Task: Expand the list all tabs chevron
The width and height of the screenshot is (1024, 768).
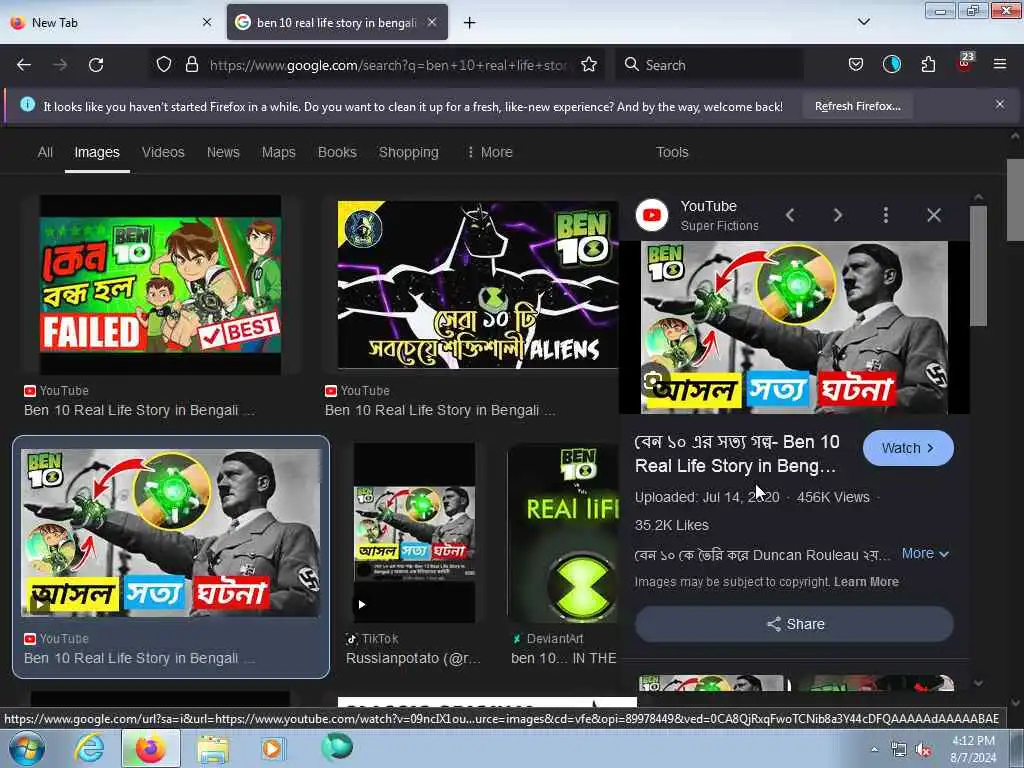Action: pyautogui.click(x=863, y=22)
